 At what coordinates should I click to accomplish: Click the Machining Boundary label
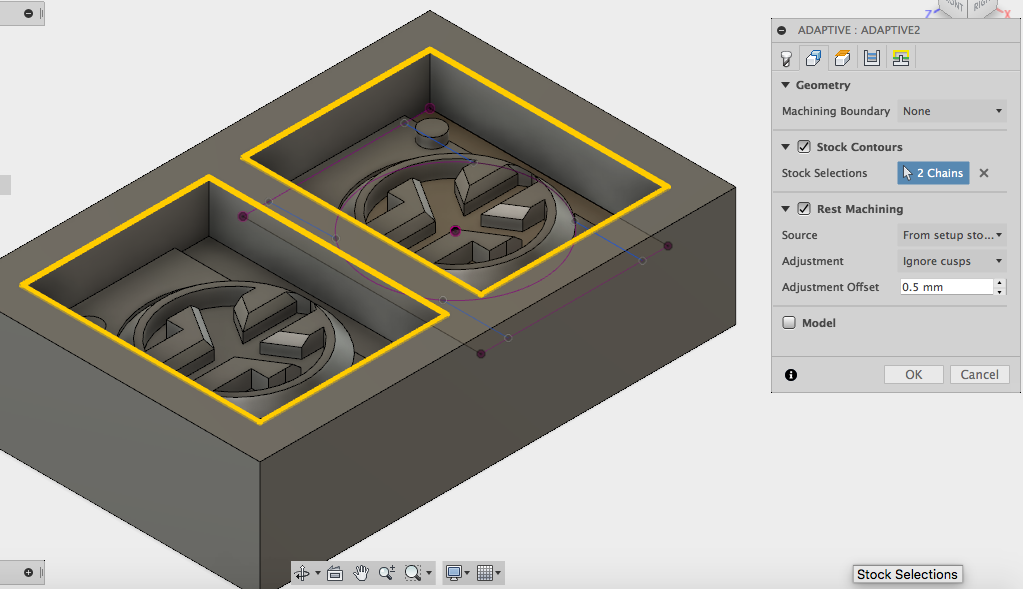836,111
